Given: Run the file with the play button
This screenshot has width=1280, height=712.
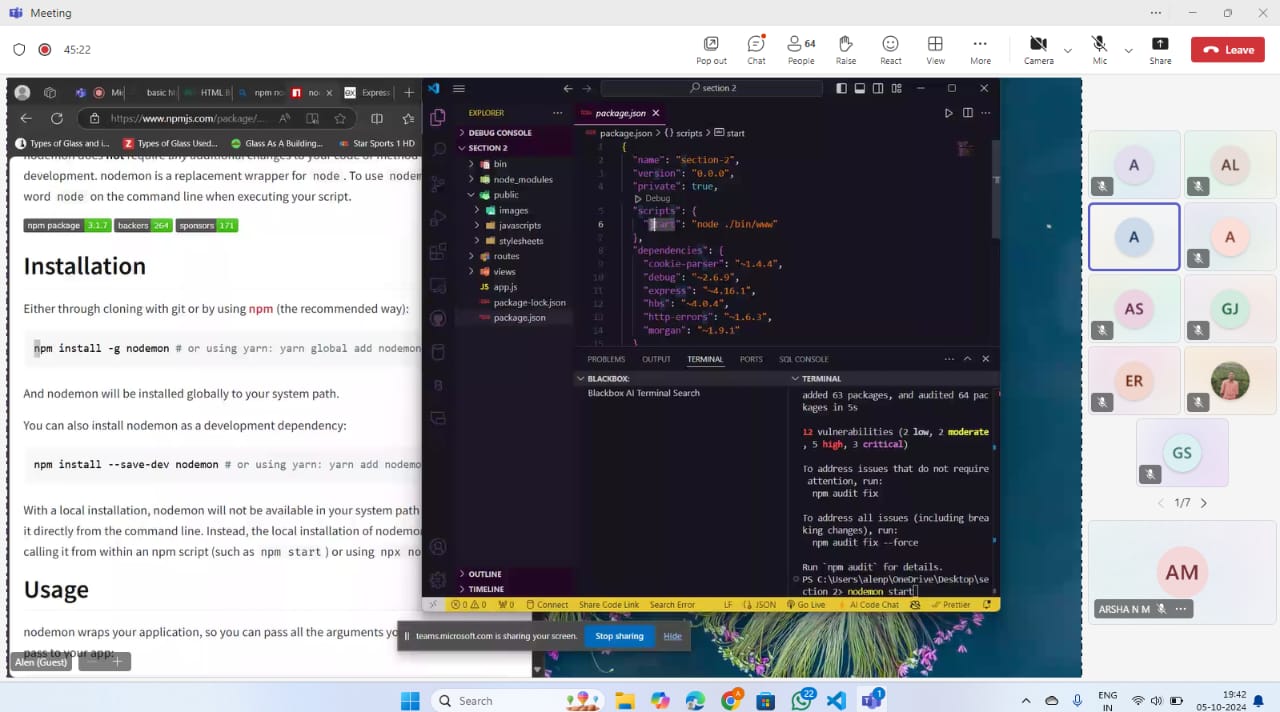Looking at the screenshot, I should tap(948, 113).
